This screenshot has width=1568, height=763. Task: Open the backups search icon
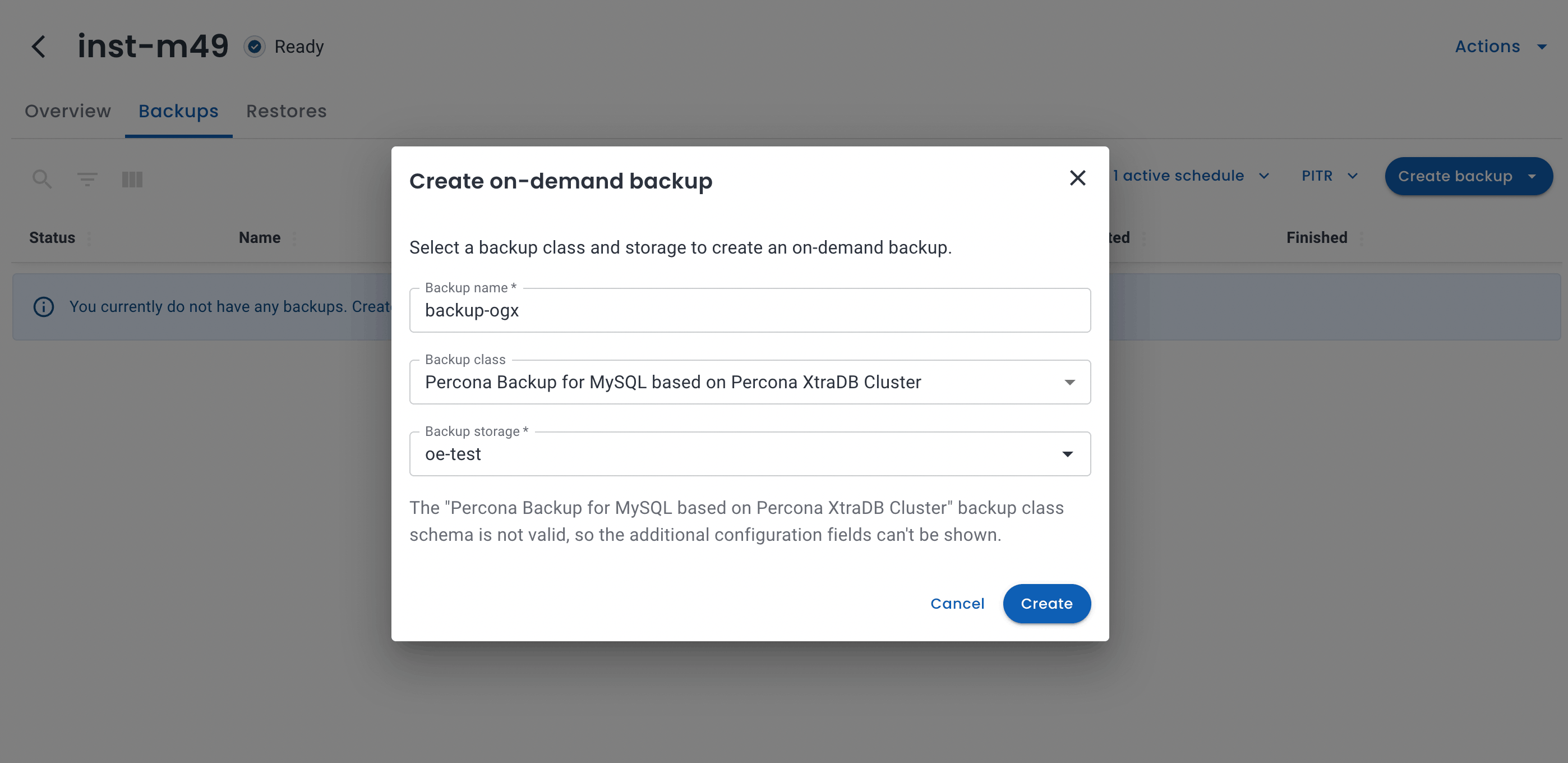click(x=42, y=179)
